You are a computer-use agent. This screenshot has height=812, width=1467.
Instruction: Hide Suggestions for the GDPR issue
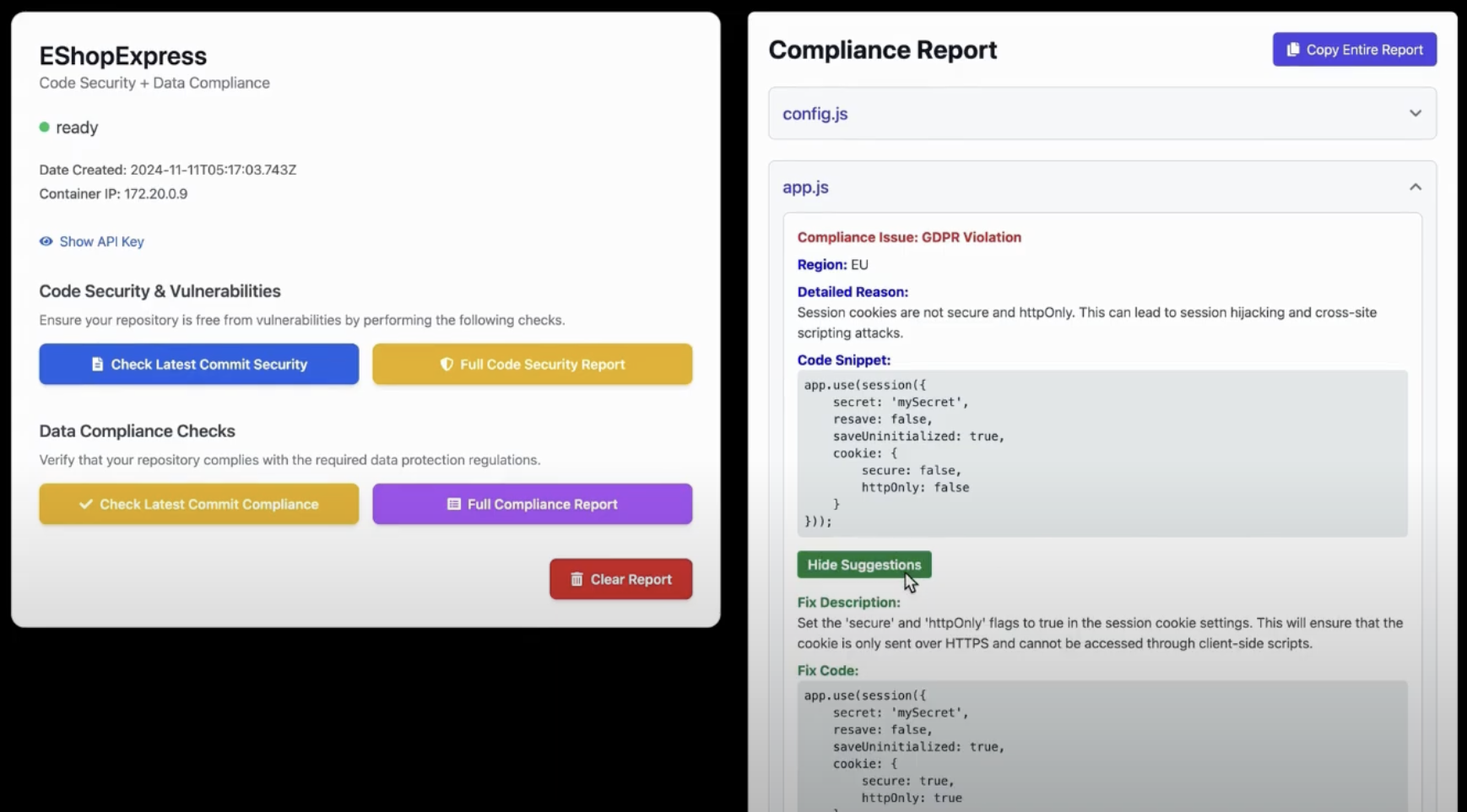point(863,565)
